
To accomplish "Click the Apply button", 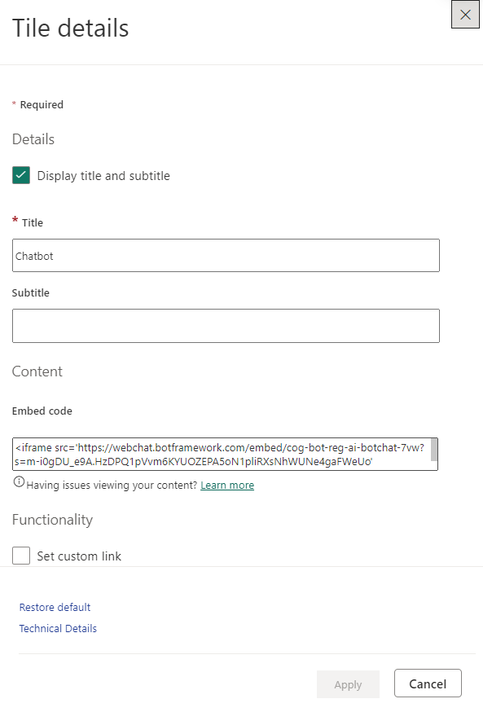I will [348, 684].
